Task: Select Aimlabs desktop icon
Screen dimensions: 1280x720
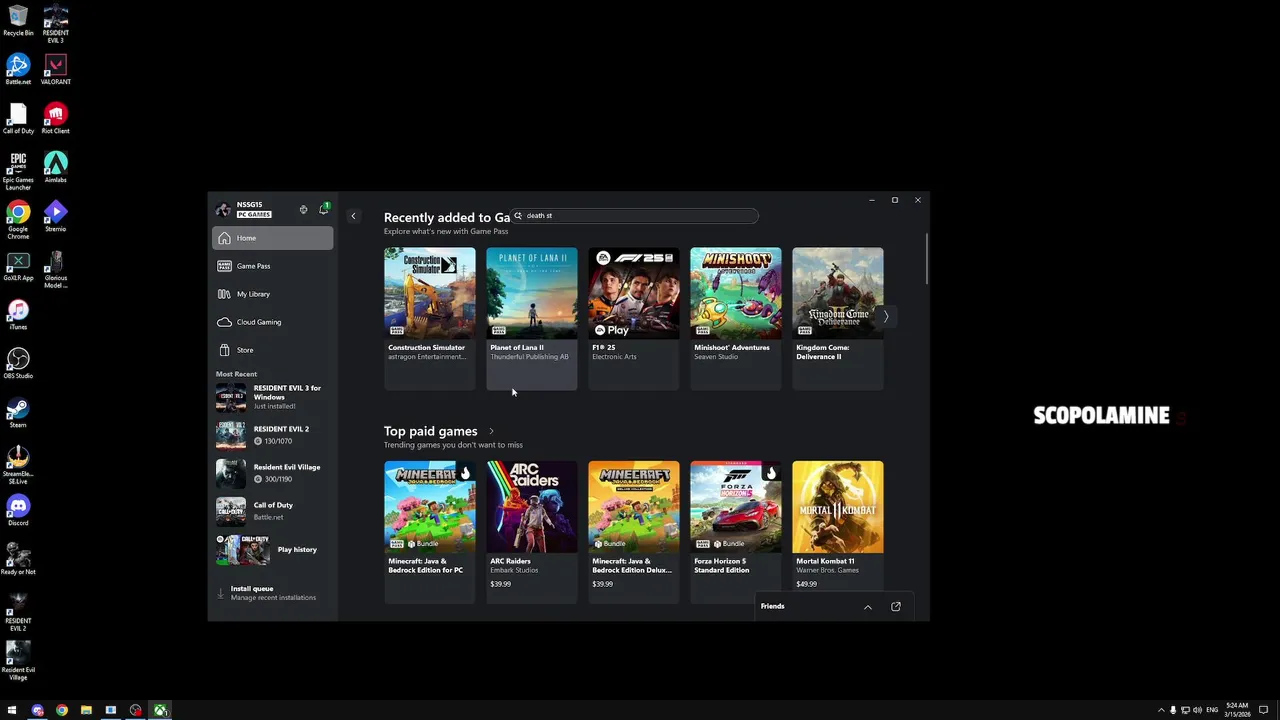Action: [55, 167]
